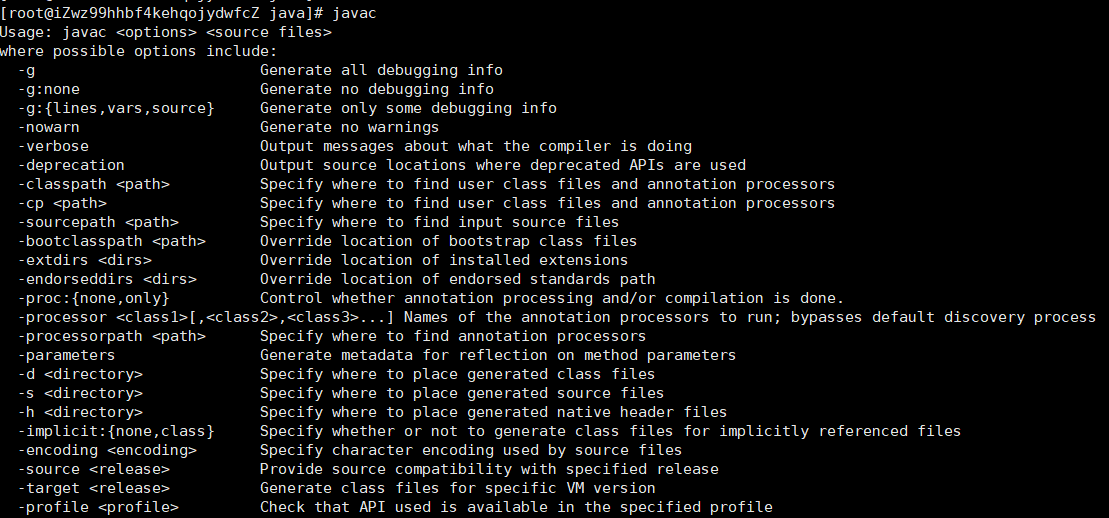Screen dimensions: 1109x518
Task: Click the -d <directory> option
Action: (80, 374)
